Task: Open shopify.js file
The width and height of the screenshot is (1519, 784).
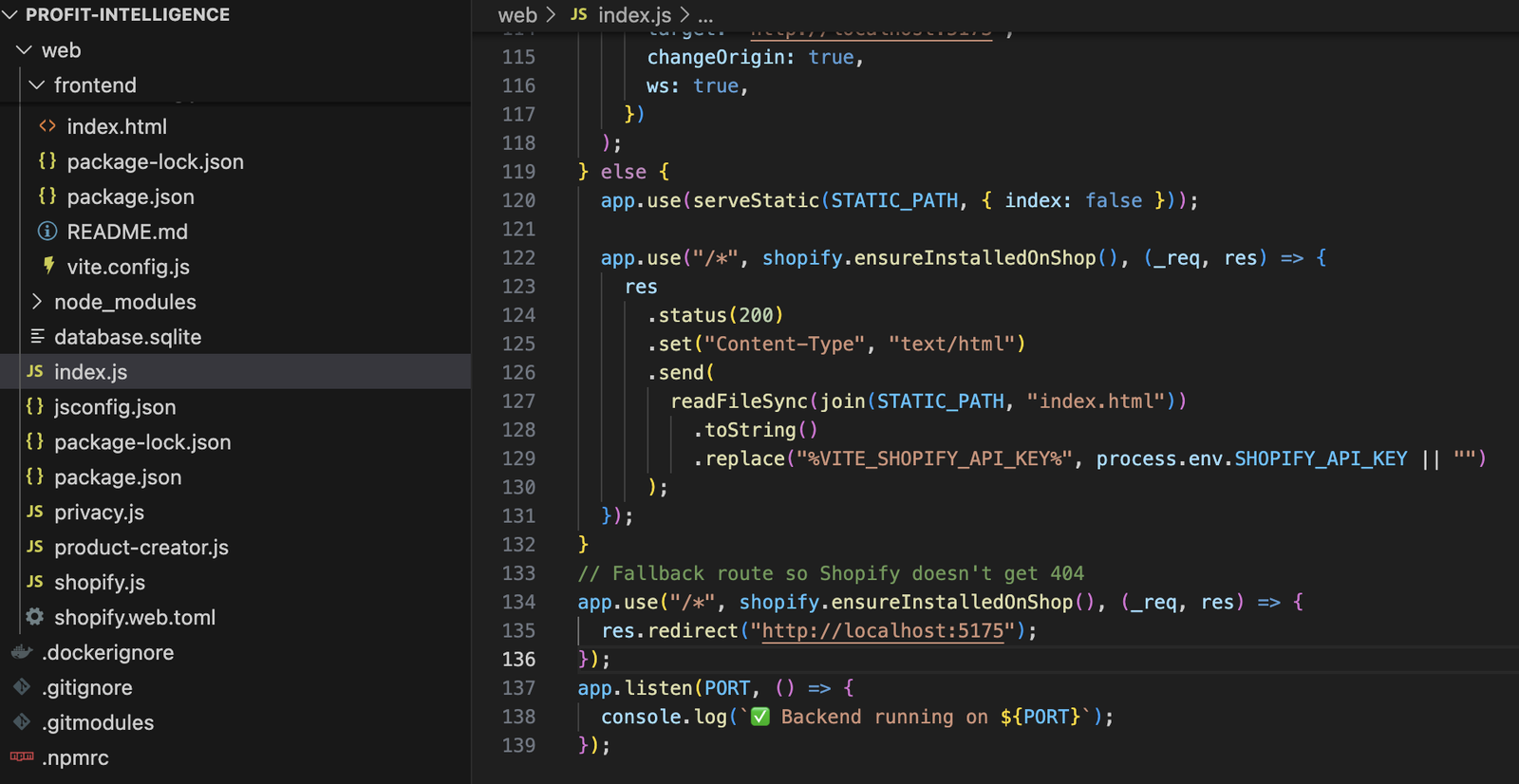Action: coord(100,583)
